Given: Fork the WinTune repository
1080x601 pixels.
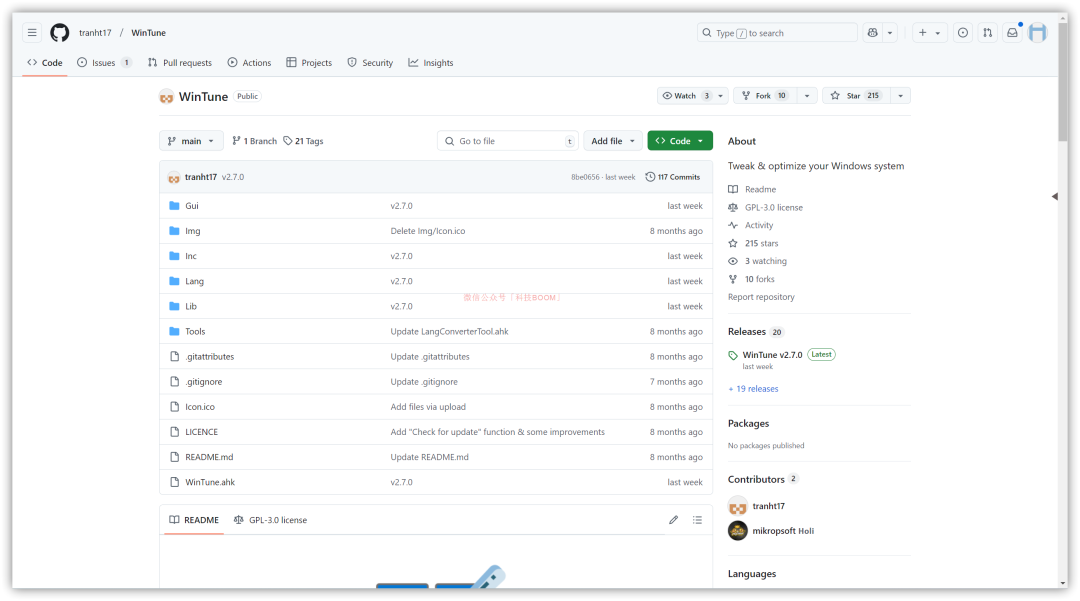Looking at the screenshot, I should (x=764, y=96).
